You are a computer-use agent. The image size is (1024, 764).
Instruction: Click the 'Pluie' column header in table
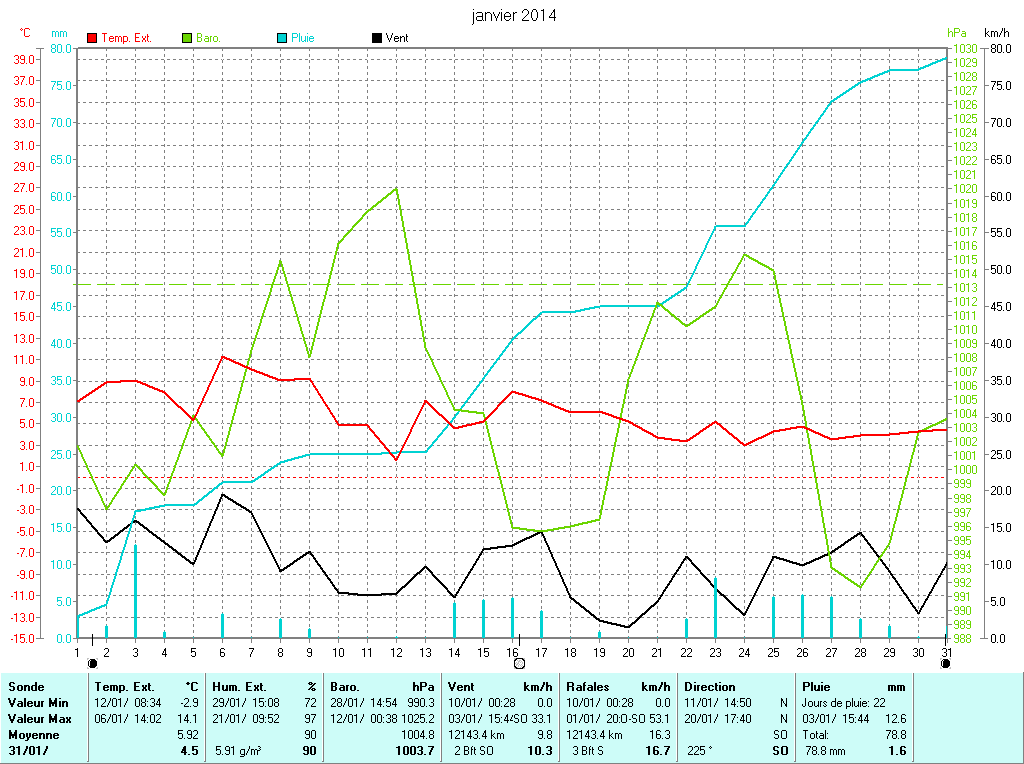point(818,687)
